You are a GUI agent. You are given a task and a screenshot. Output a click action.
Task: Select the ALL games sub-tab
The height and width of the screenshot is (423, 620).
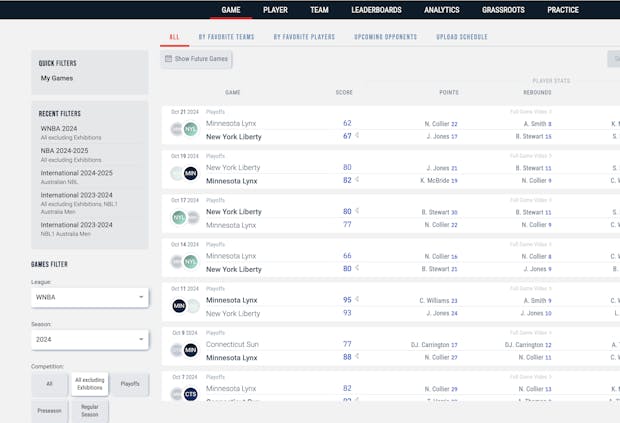click(x=174, y=37)
